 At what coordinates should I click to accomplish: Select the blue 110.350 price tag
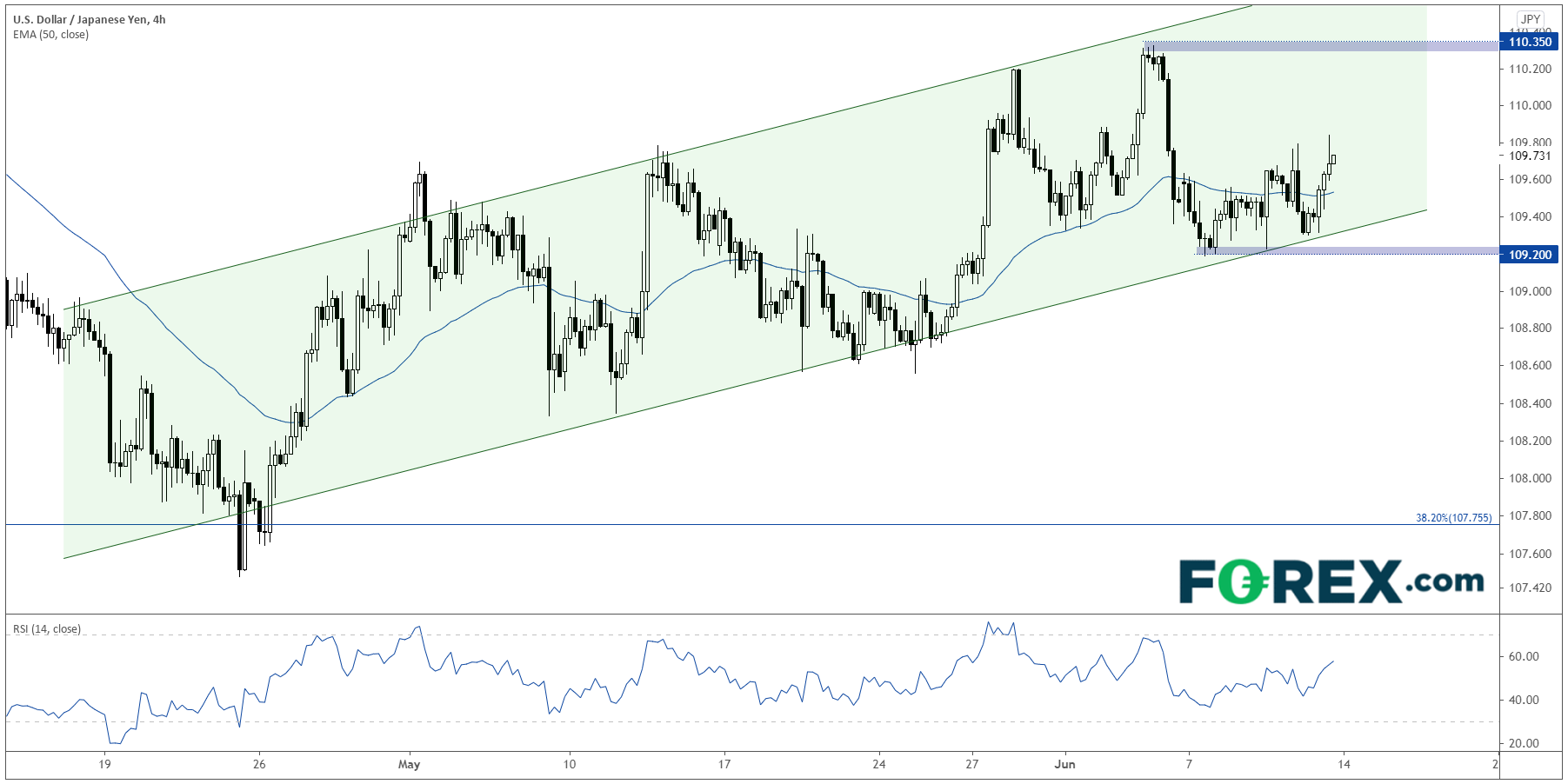pyautogui.click(x=1530, y=42)
